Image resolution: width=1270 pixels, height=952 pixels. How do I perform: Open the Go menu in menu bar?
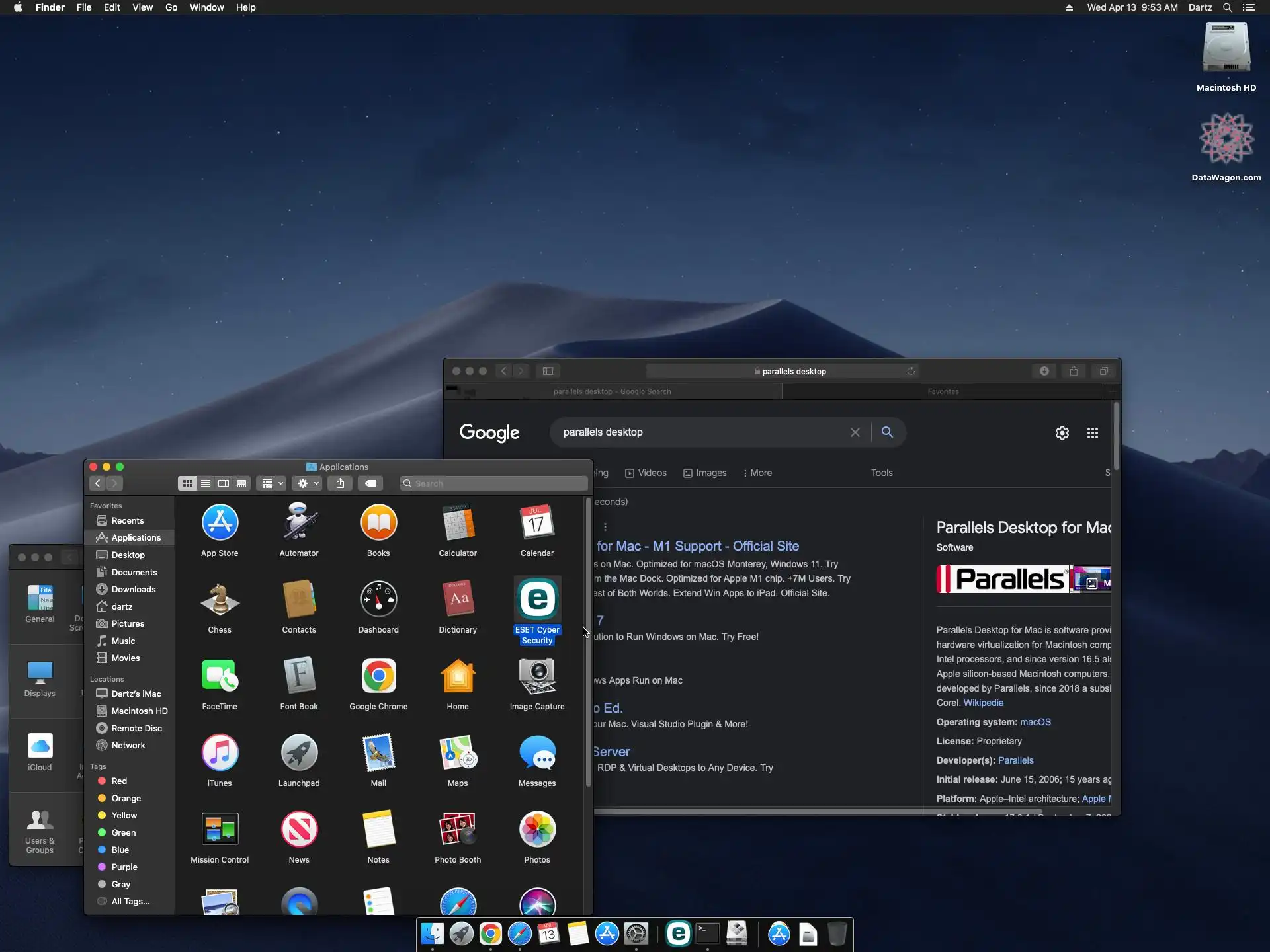point(171,7)
